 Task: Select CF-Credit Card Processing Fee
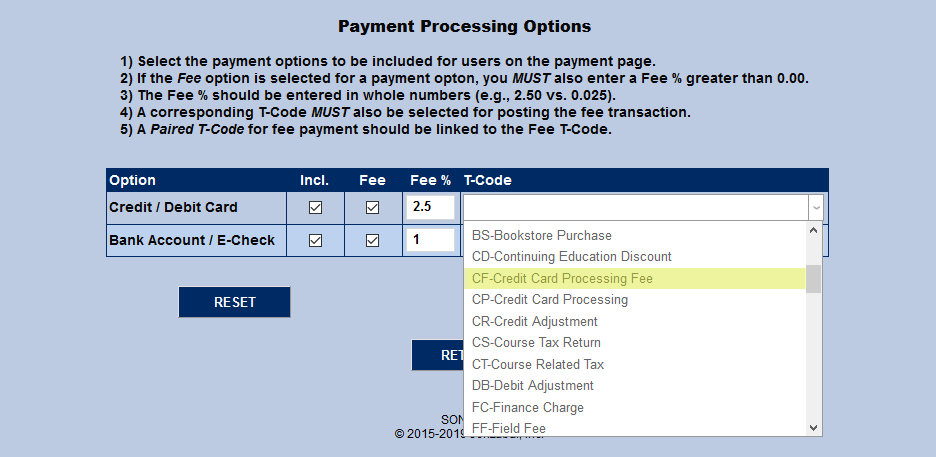562,278
